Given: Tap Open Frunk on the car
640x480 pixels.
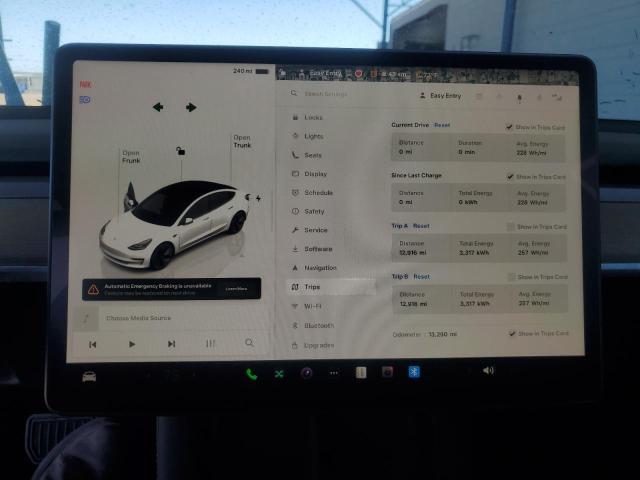Looking at the screenshot, I should pos(131,157).
